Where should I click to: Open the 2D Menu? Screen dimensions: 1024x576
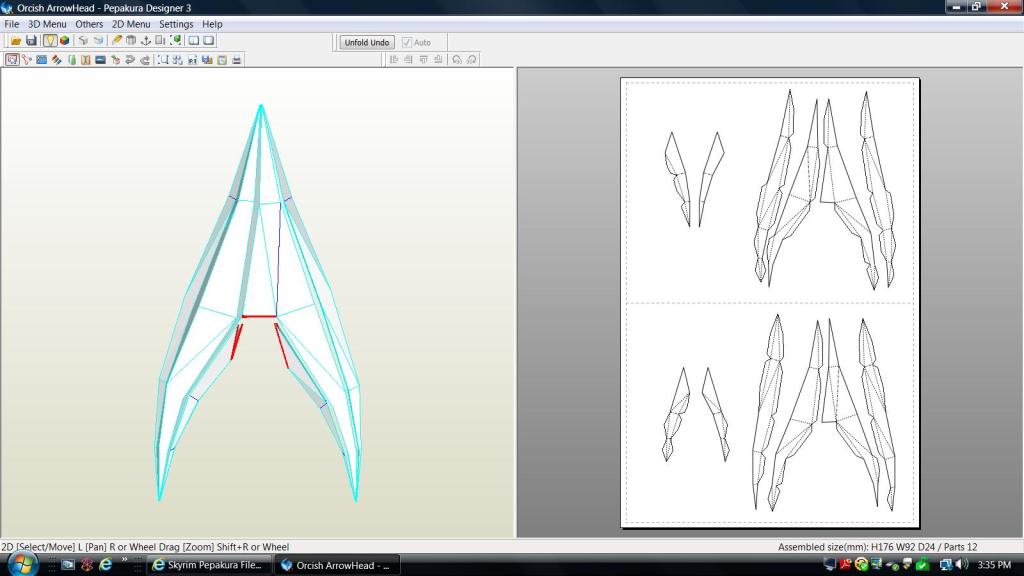pos(131,24)
